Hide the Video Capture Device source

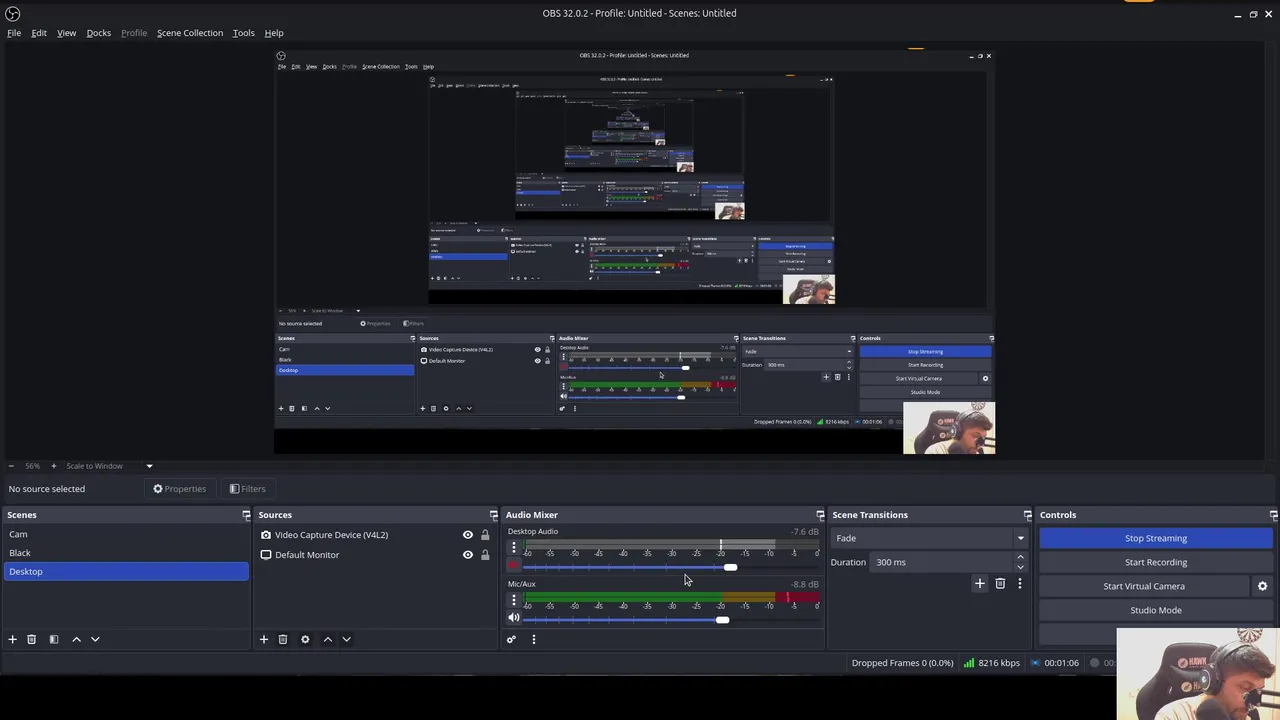467,535
